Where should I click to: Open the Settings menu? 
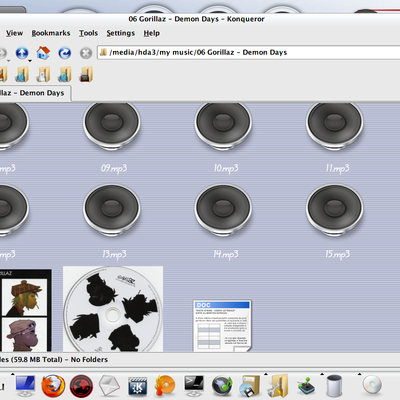[x=121, y=33]
